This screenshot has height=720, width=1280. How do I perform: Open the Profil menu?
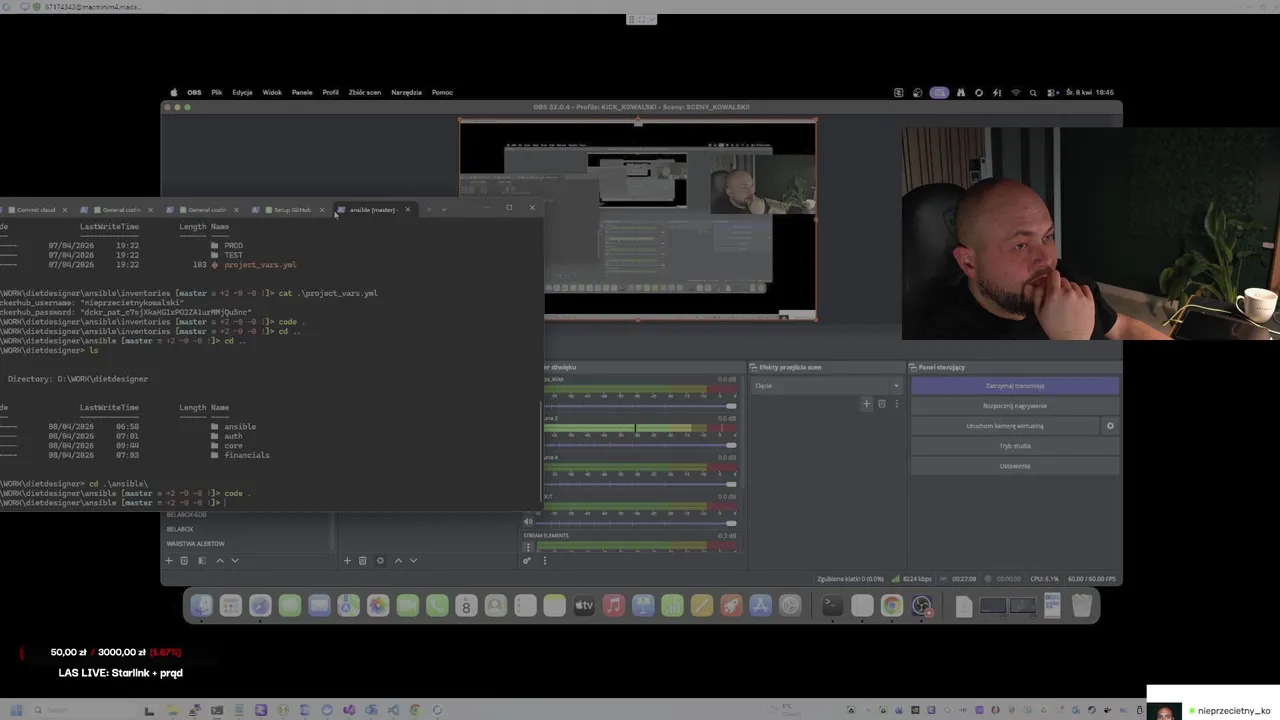(x=330, y=92)
